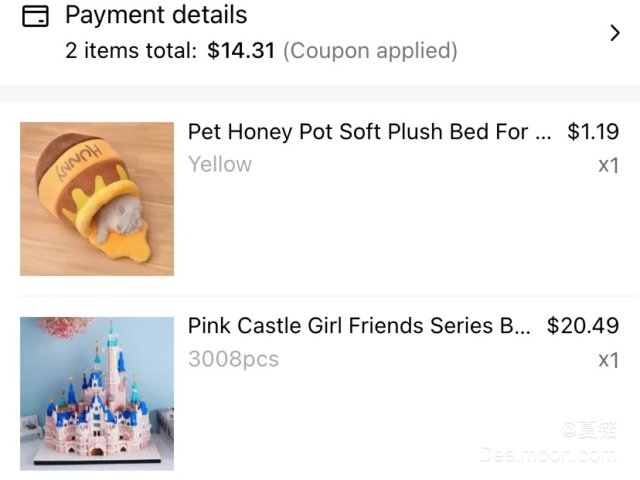
Task: Select the $1.19 item price
Action: tap(593, 131)
